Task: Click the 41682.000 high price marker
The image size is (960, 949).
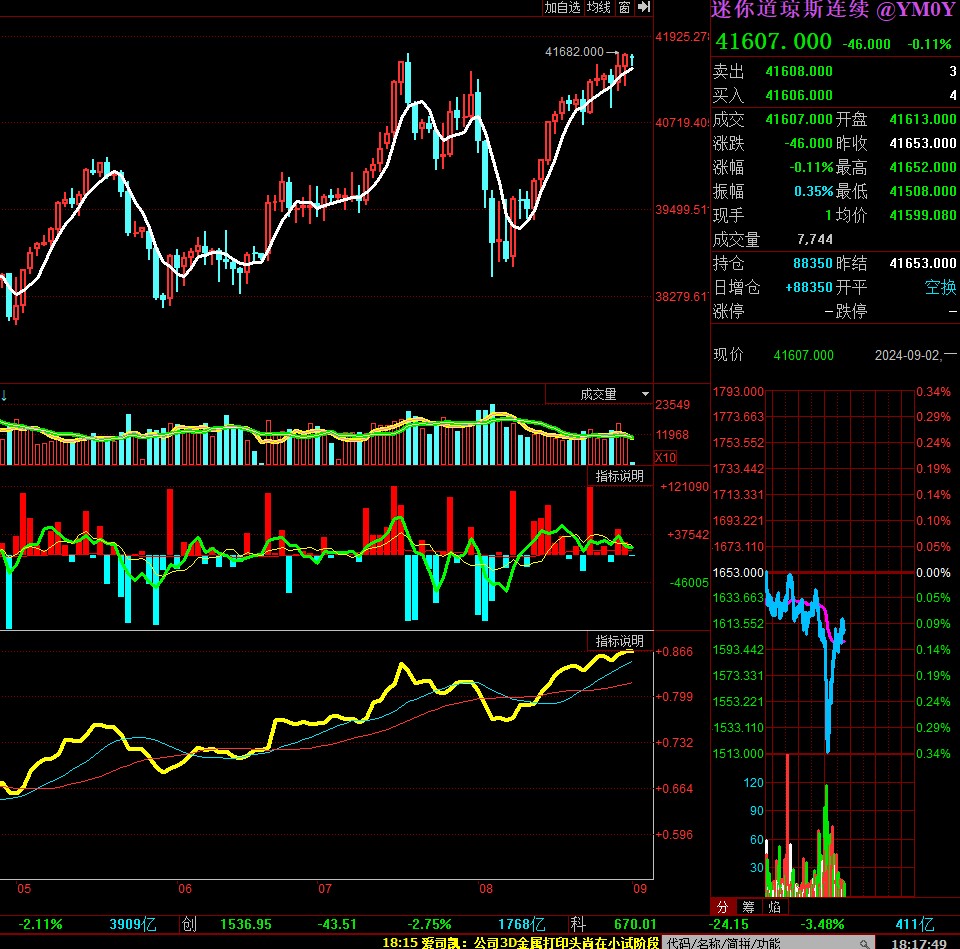Action: pyautogui.click(x=575, y=51)
